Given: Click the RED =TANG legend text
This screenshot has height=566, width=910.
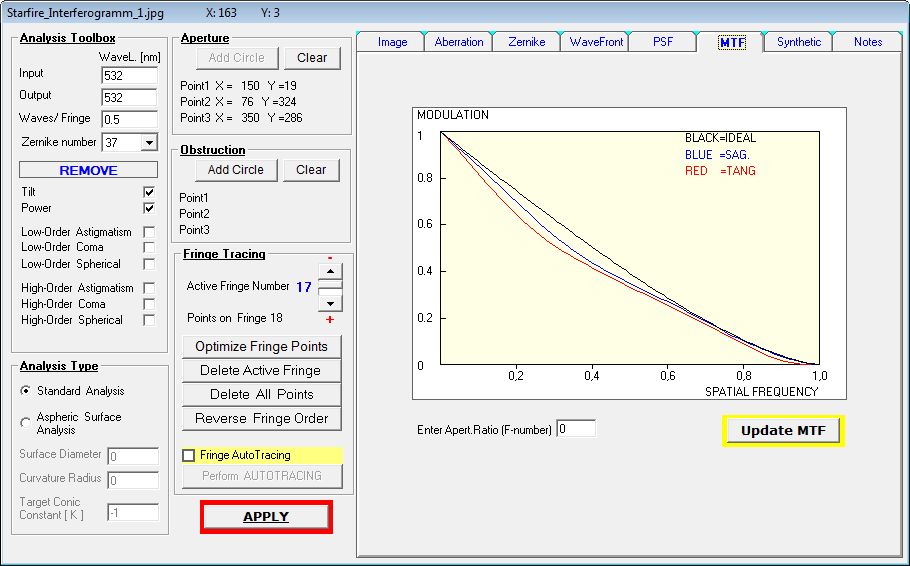Looking at the screenshot, I should tap(720, 171).
